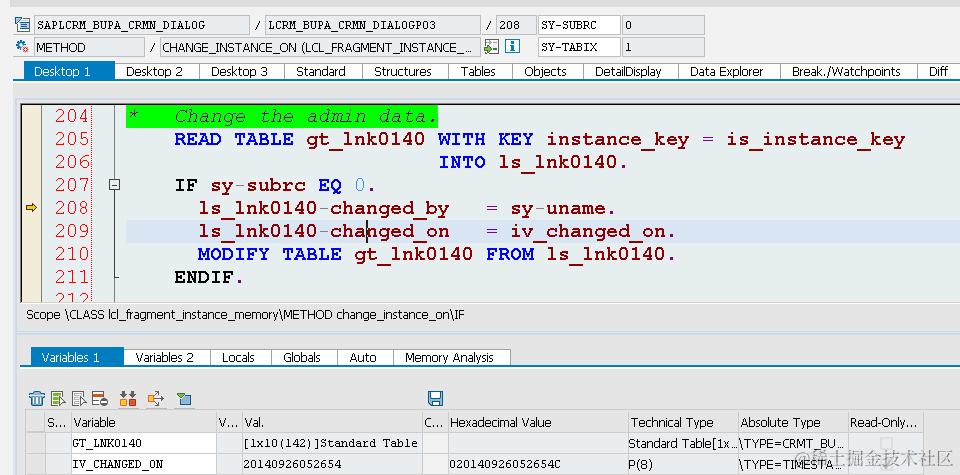Click the green navigate-to-source icon
This screenshot has height=475, width=960.
point(491,47)
